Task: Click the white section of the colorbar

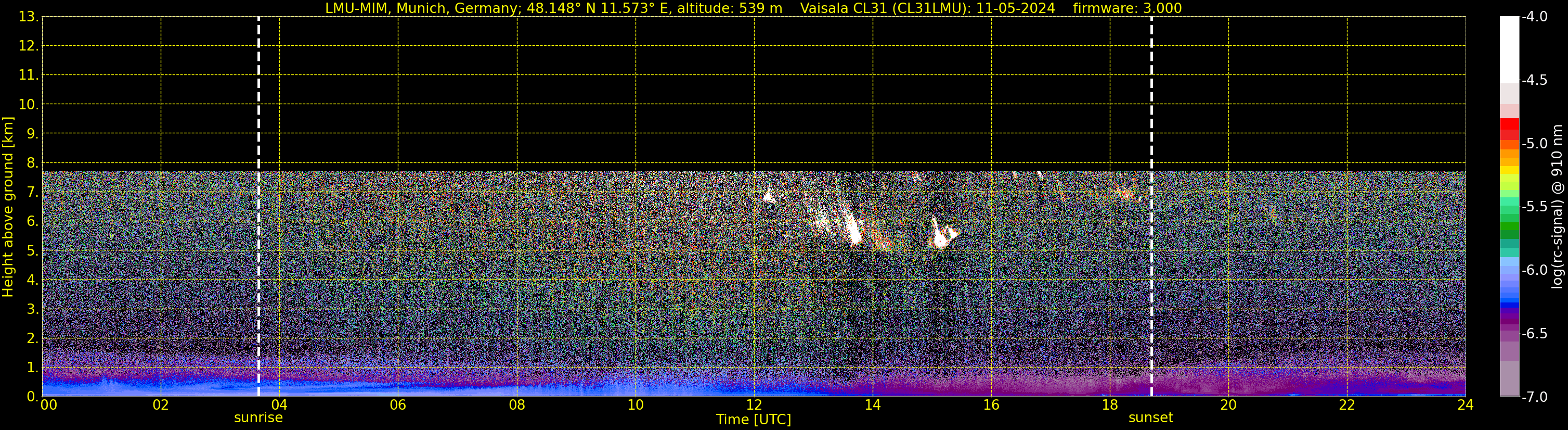Action: [x=1509, y=49]
